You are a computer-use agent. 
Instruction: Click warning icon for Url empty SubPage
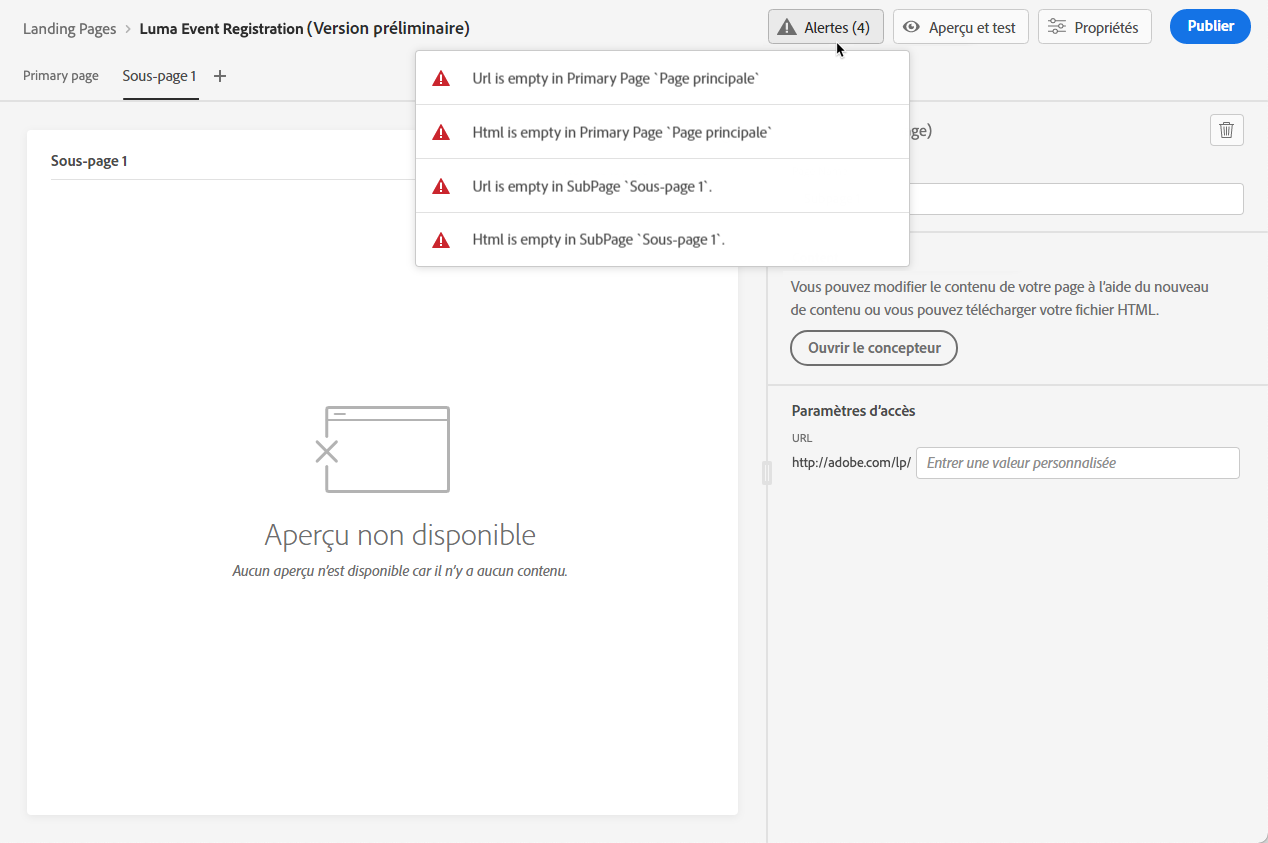point(441,186)
